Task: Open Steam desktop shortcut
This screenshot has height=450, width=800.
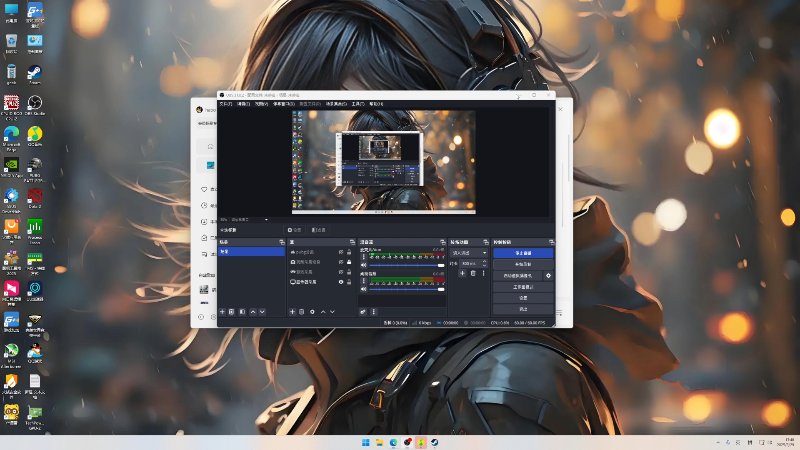Action: pyautogui.click(x=35, y=74)
